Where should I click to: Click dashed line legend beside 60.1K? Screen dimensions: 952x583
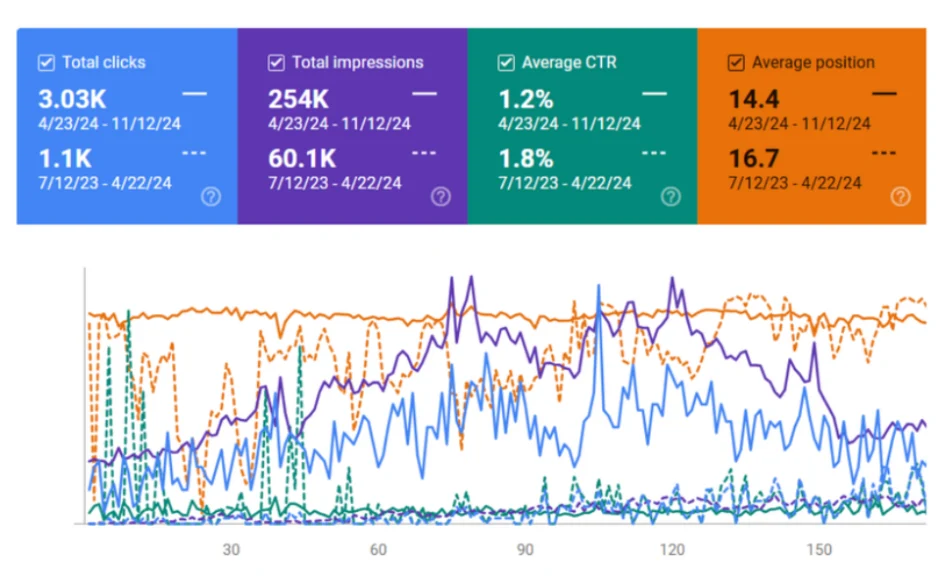(424, 153)
